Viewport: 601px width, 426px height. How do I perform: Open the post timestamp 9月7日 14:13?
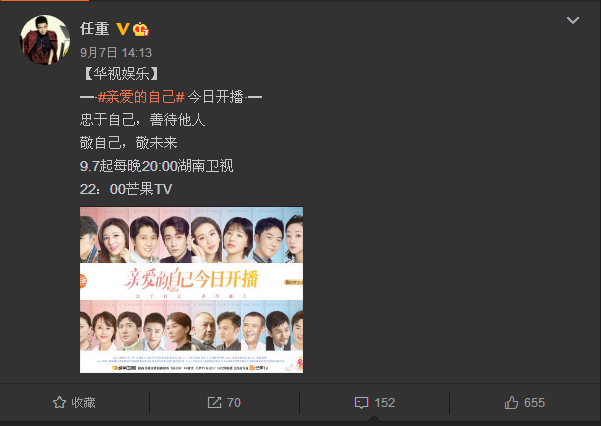[116, 53]
